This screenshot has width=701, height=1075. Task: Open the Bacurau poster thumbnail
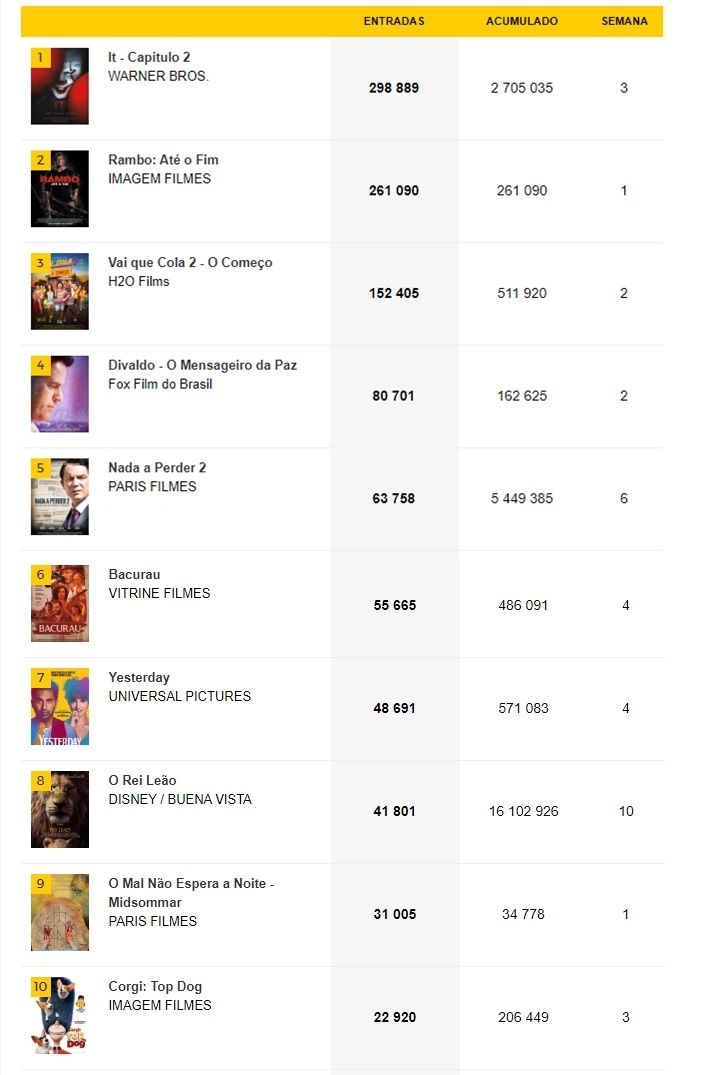(x=60, y=603)
